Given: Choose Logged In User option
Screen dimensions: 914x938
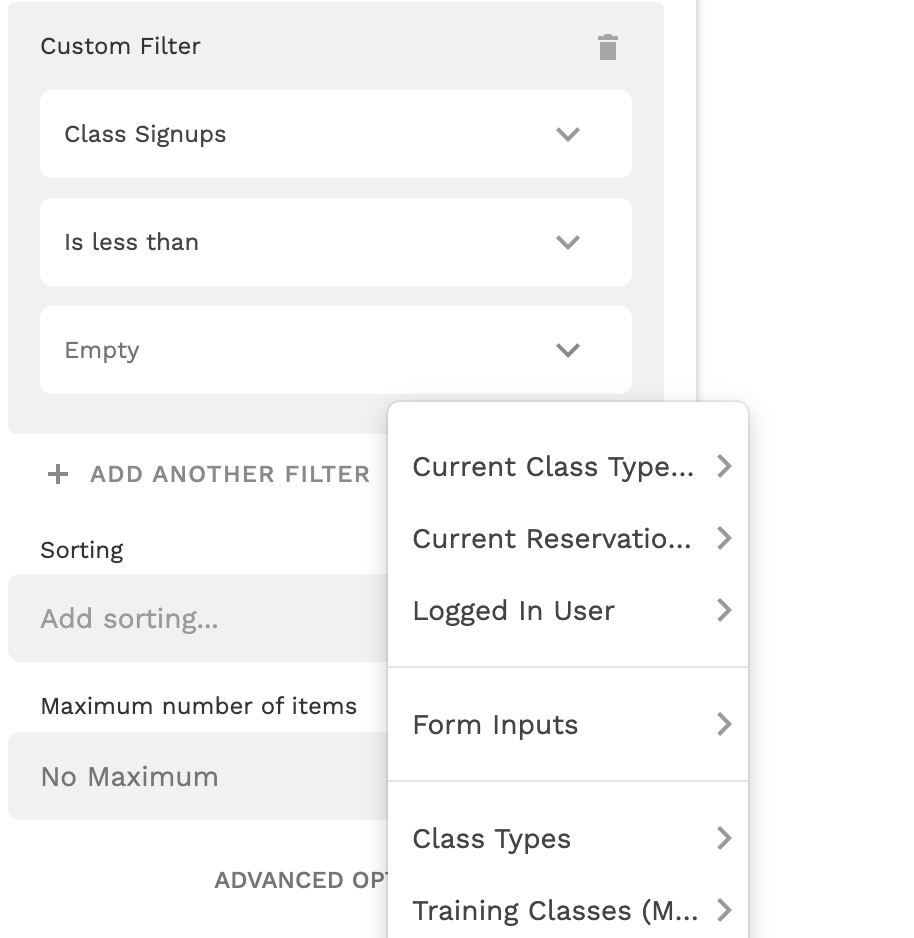Looking at the screenshot, I should [x=514, y=611].
